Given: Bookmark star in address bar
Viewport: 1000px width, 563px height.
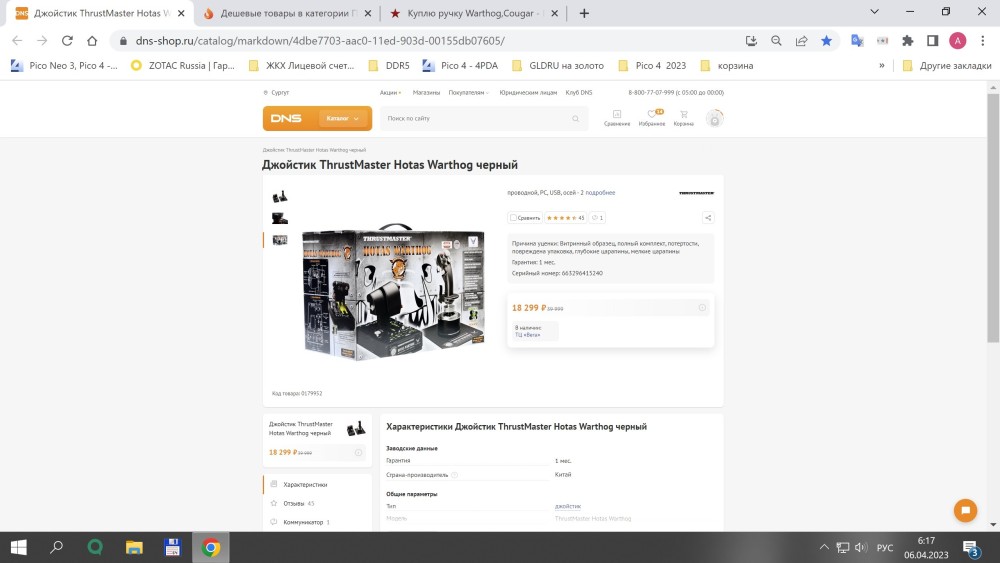Looking at the screenshot, I should (827, 41).
